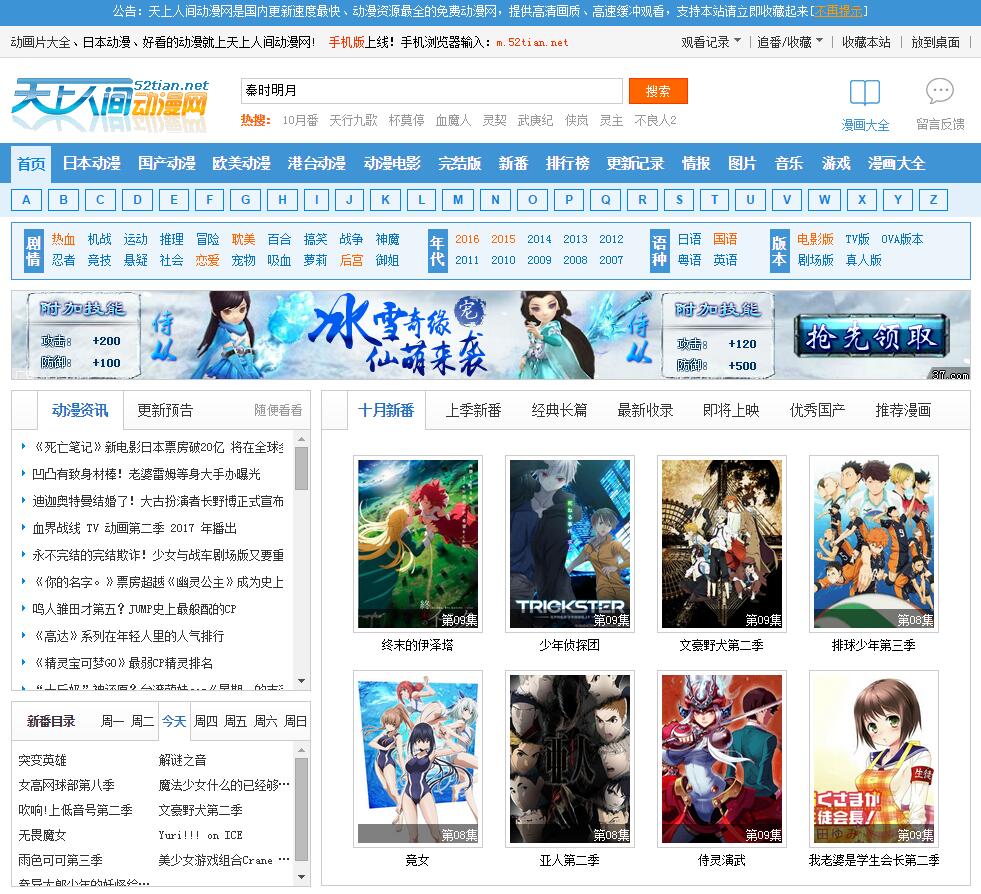Image resolution: width=981 pixels, height=894 pixels.
Task: Click the down arrow of news list scrollbar
Action: point(302,681)
